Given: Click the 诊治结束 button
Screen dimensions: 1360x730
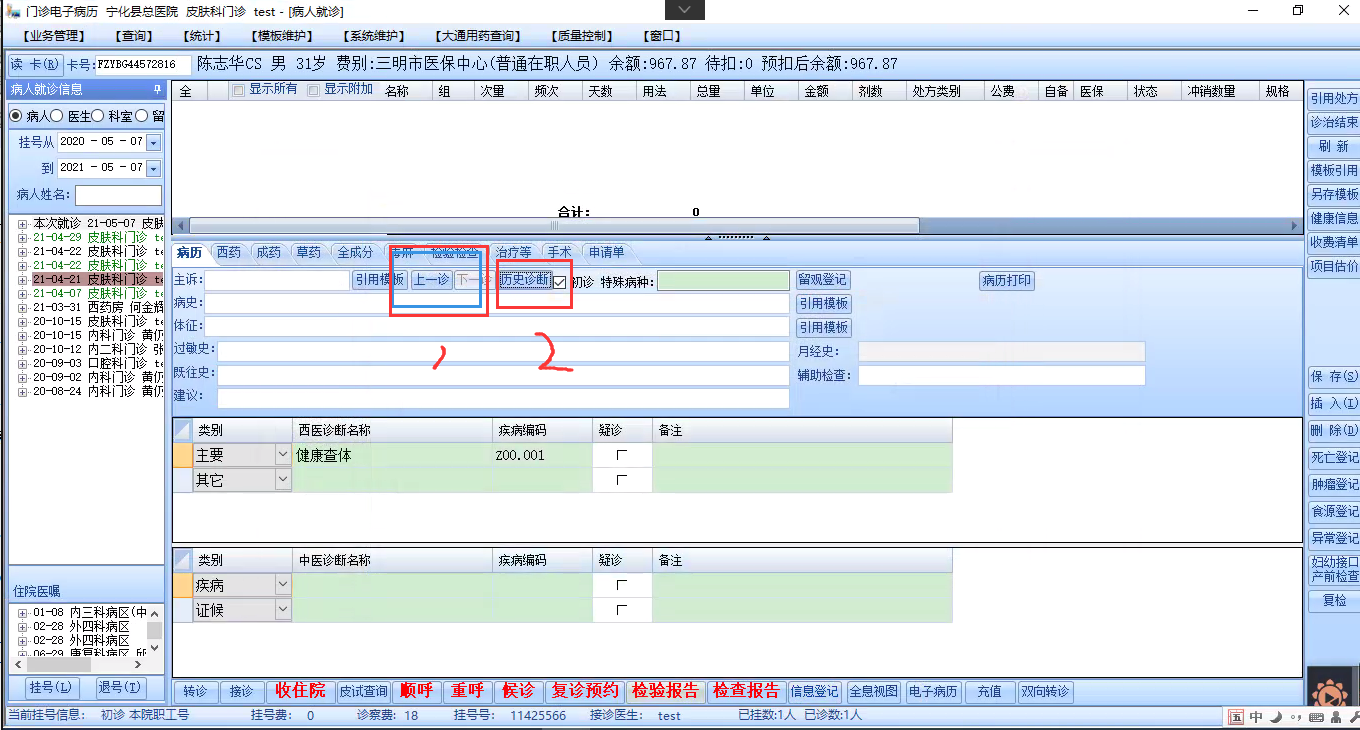Looking at the screenshot, I should click(1333, 122).
